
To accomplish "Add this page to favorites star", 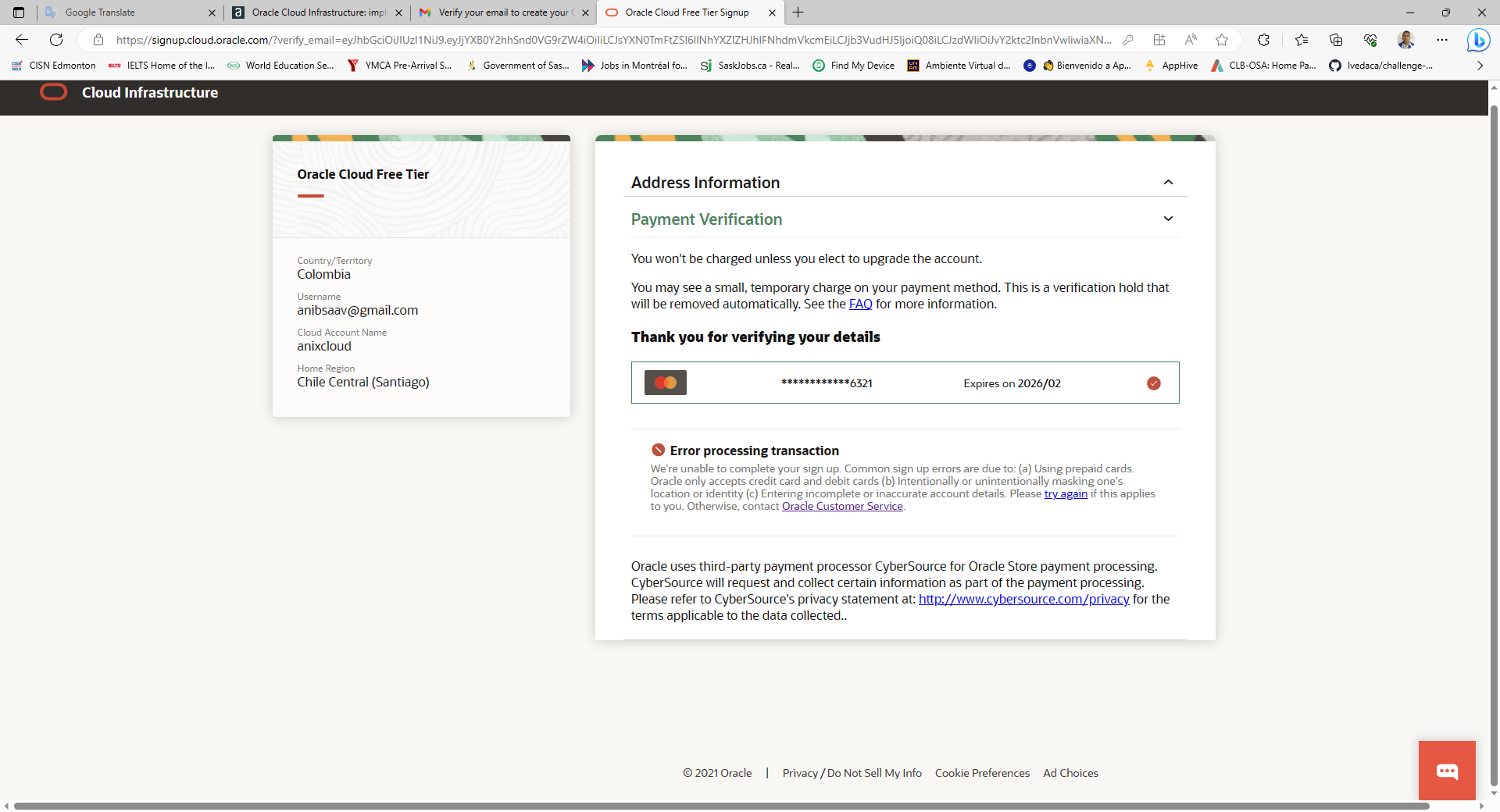I will 1222,40.
